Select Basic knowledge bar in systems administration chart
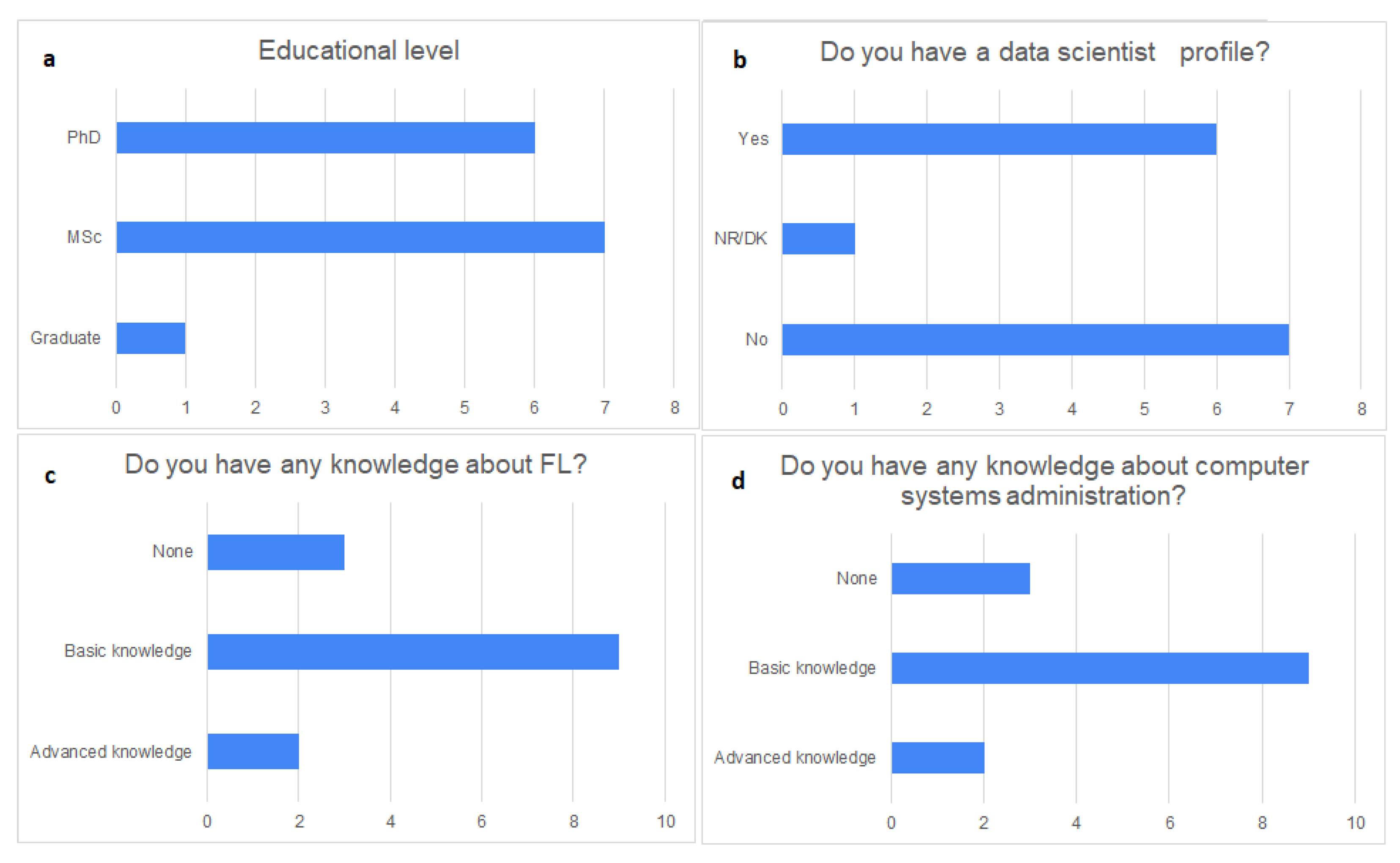 click(x=1100, y=668)
